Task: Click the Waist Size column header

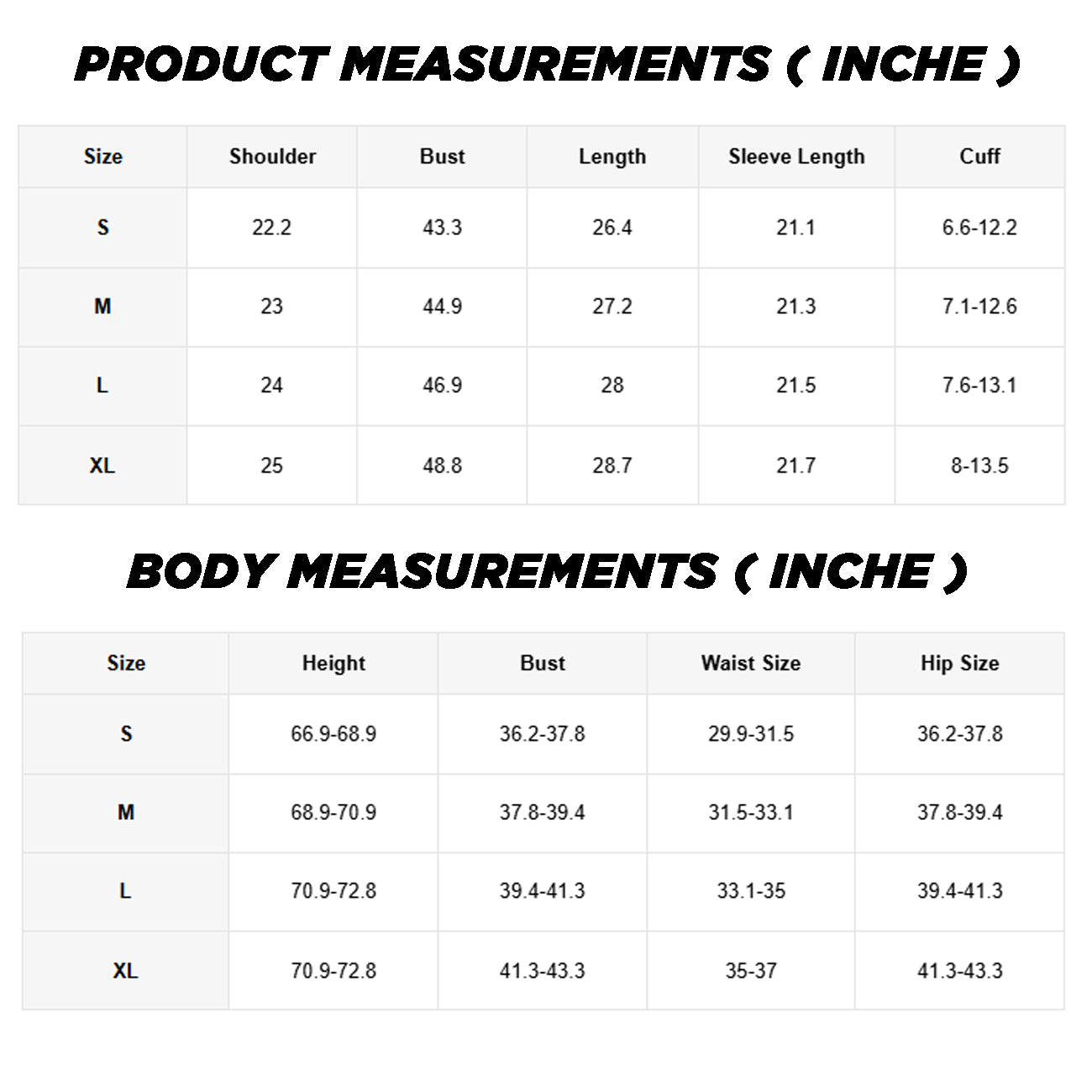Action: click(x=751, y=664)
